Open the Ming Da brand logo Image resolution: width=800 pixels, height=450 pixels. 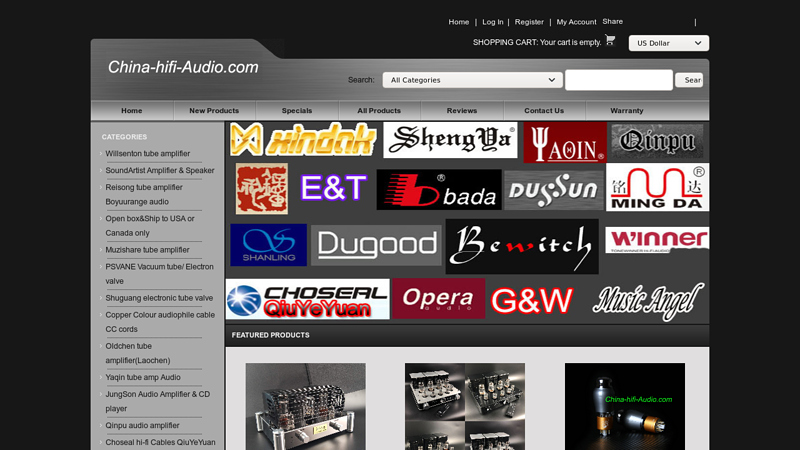point(657,187)
